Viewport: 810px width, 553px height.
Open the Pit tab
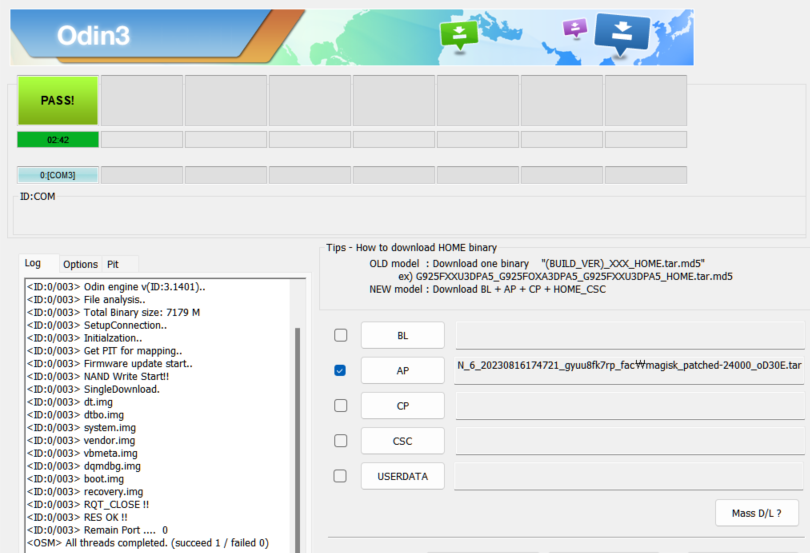113,264
